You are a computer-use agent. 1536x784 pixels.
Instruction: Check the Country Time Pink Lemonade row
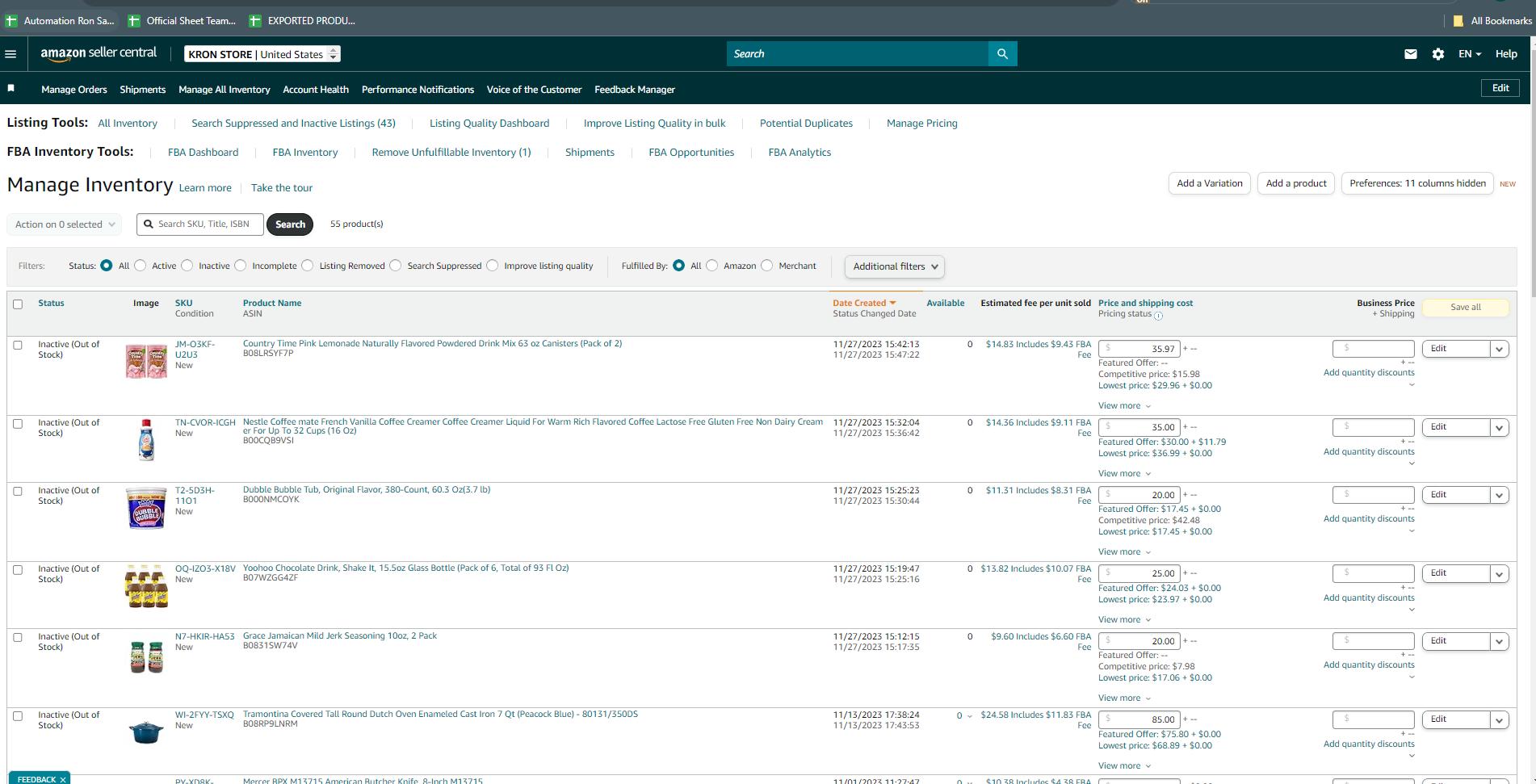click(x=18, y=345)
